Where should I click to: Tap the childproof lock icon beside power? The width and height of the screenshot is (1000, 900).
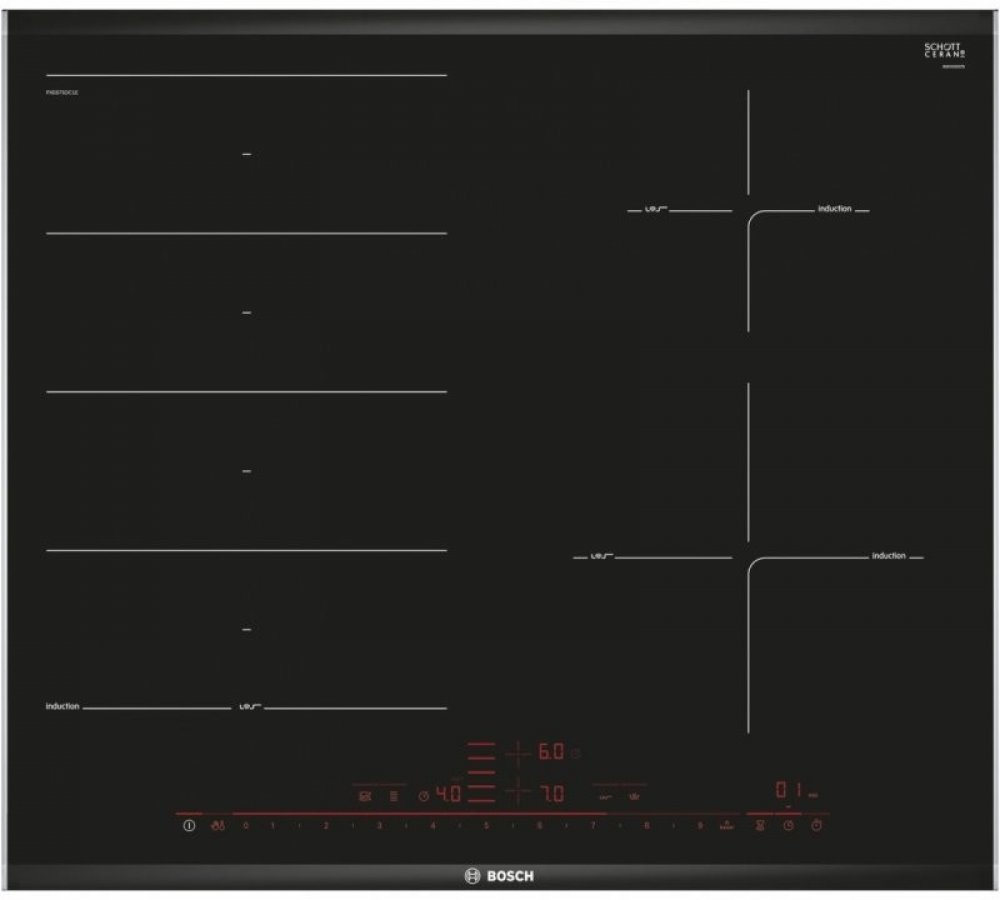[x=217, y=826]
